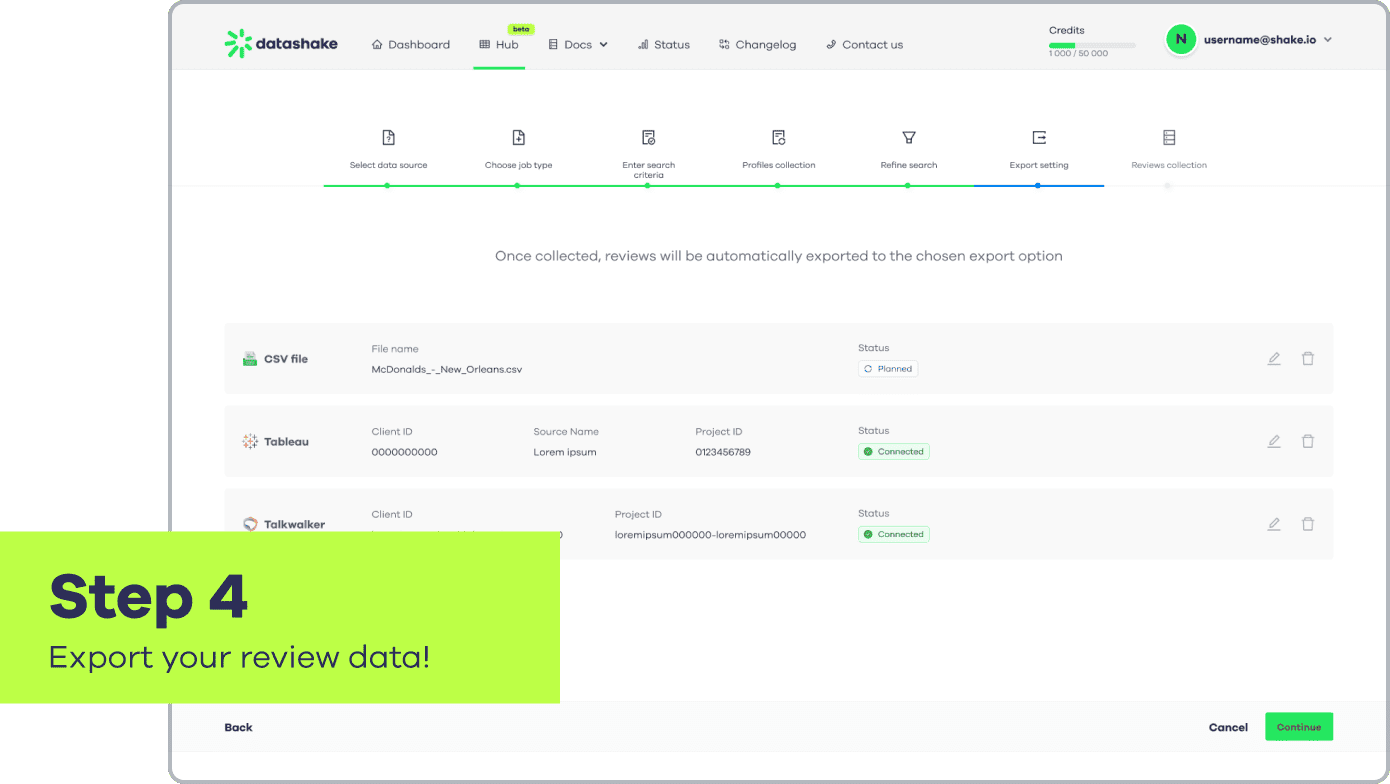Click the Planned status badge on CSV row
The height and width of the screenshot is (784, 1390).
pos(887,368)
